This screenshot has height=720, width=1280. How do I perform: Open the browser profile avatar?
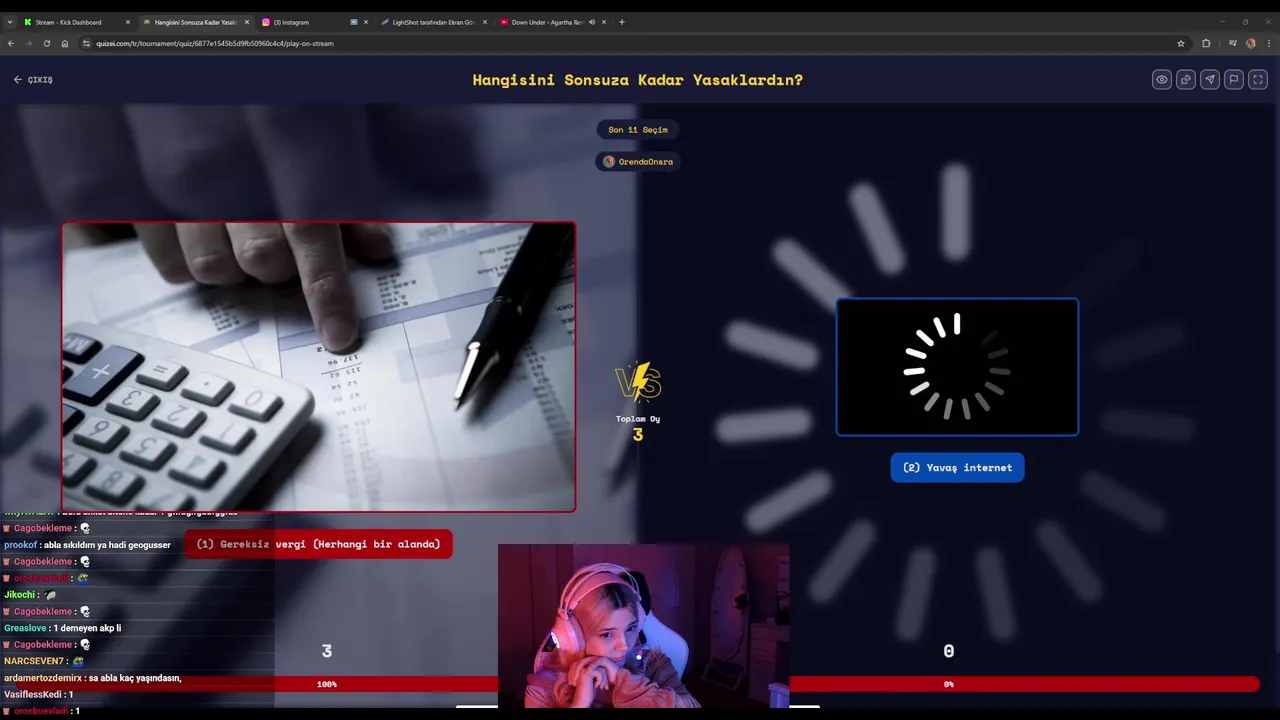point(1251,43)
